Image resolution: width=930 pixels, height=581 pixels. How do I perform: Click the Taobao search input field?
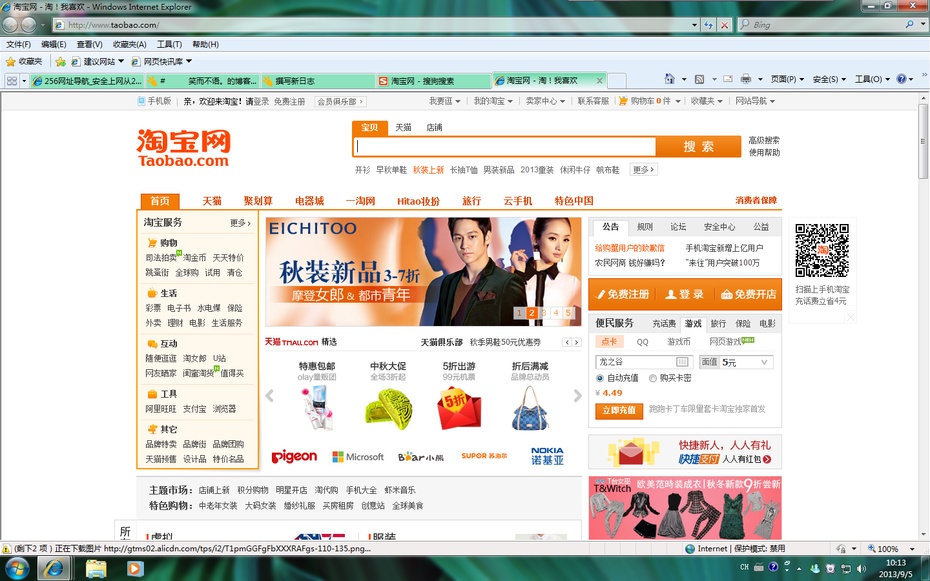click(x=505, y=146)
